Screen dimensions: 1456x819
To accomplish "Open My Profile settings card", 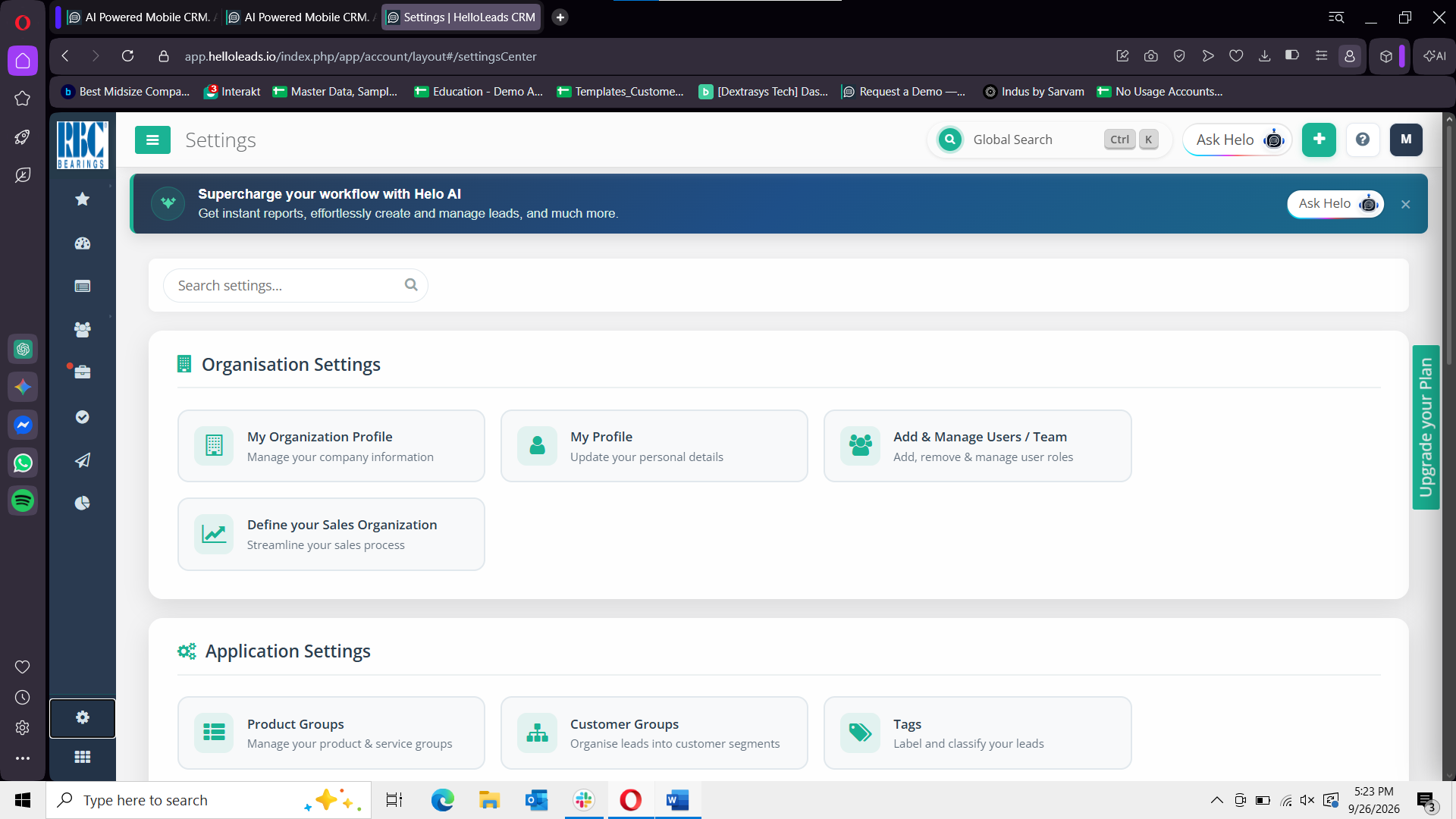I will pos(654,446).
